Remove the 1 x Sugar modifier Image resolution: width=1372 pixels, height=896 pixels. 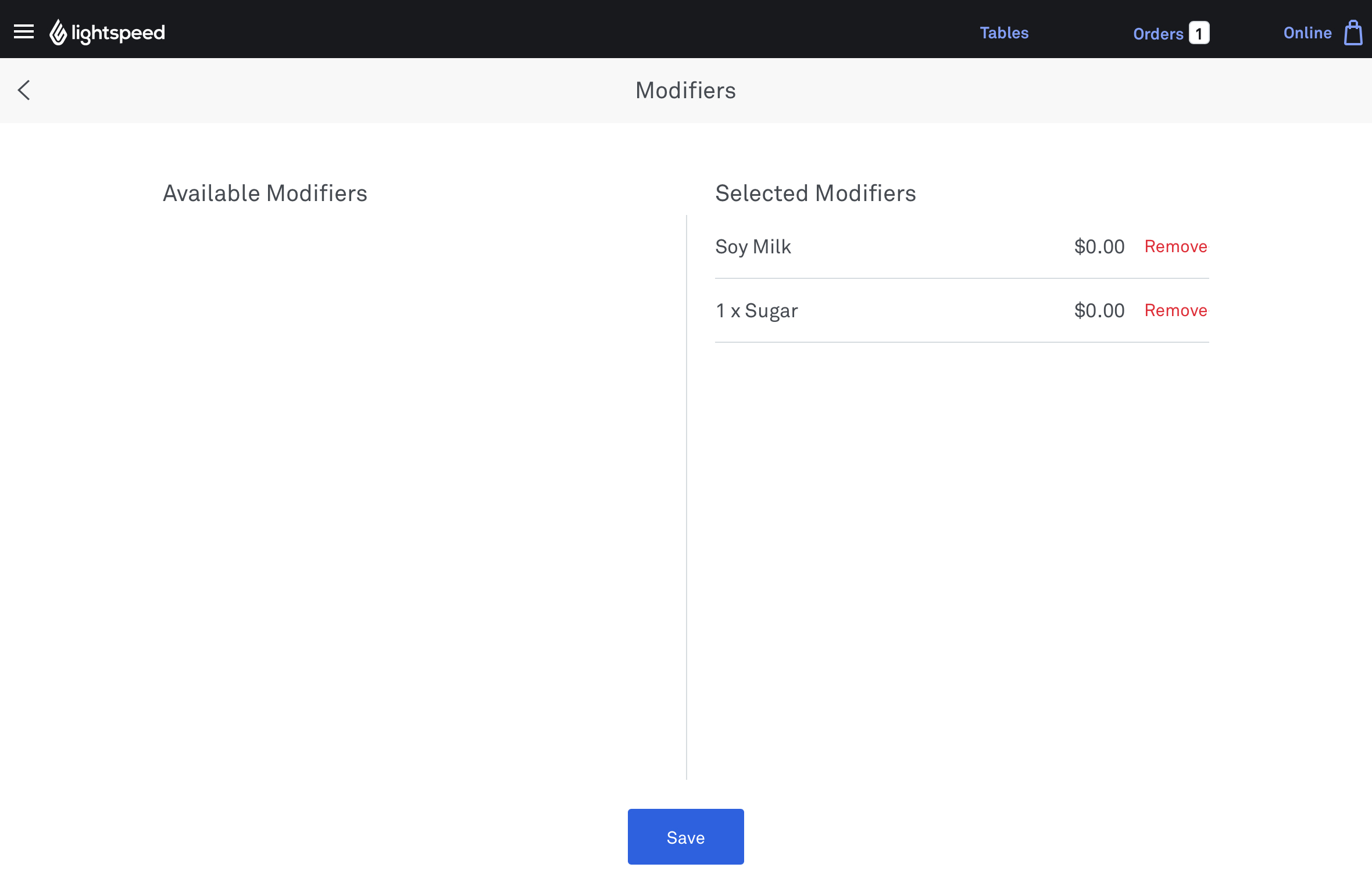1176,310
